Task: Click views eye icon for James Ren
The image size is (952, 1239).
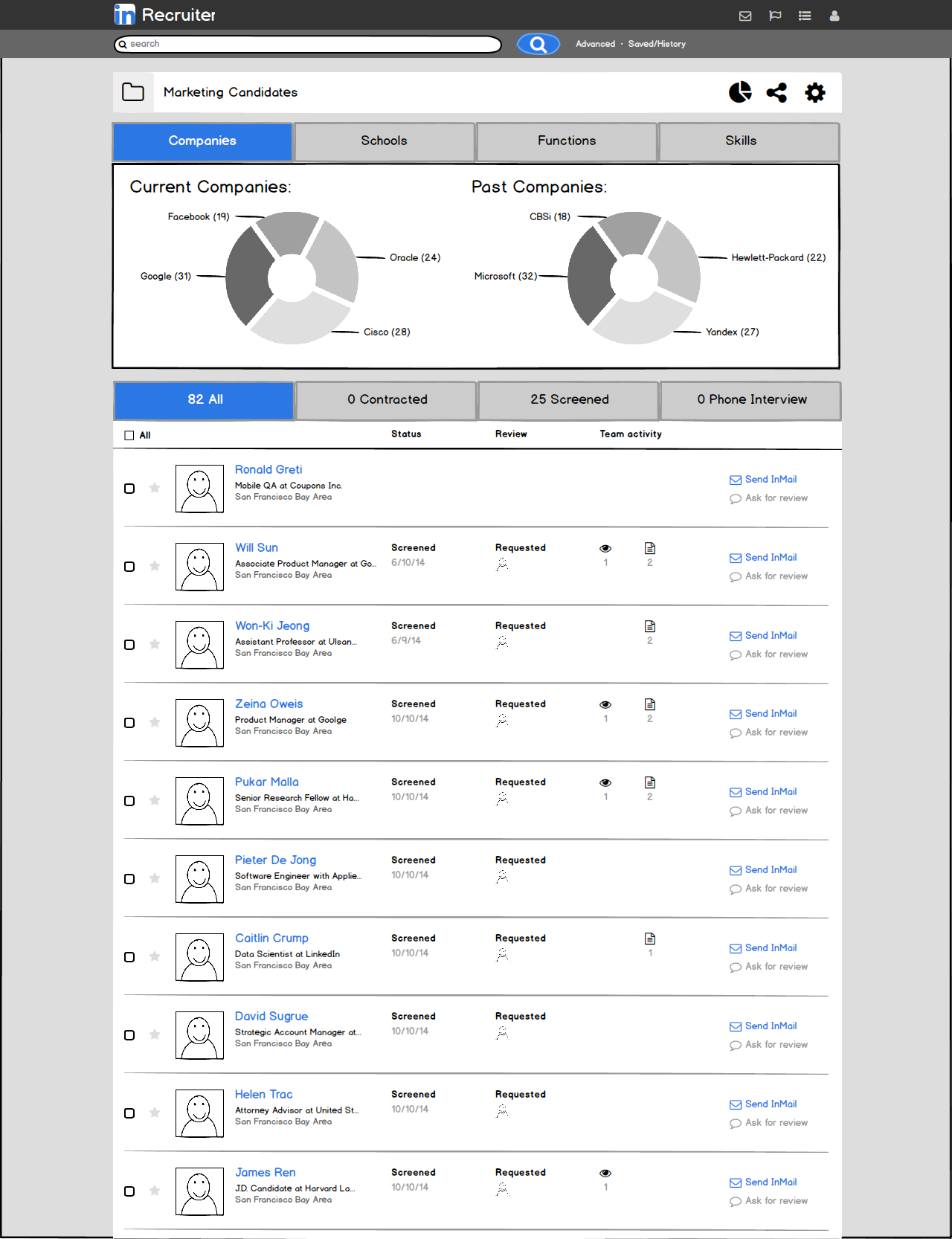Action: (x=605, y=1174)
